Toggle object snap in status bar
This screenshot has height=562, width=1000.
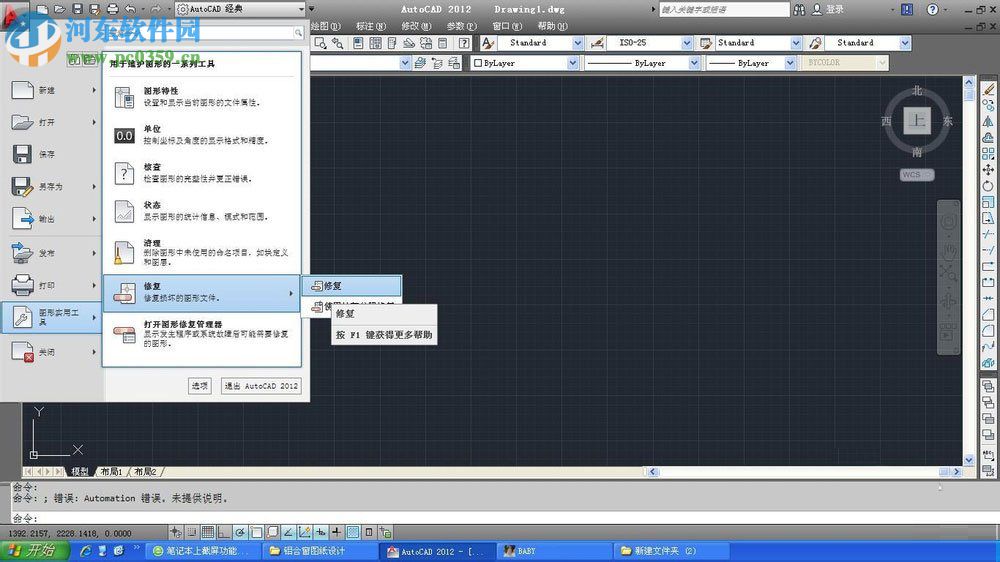coord(256,532)
